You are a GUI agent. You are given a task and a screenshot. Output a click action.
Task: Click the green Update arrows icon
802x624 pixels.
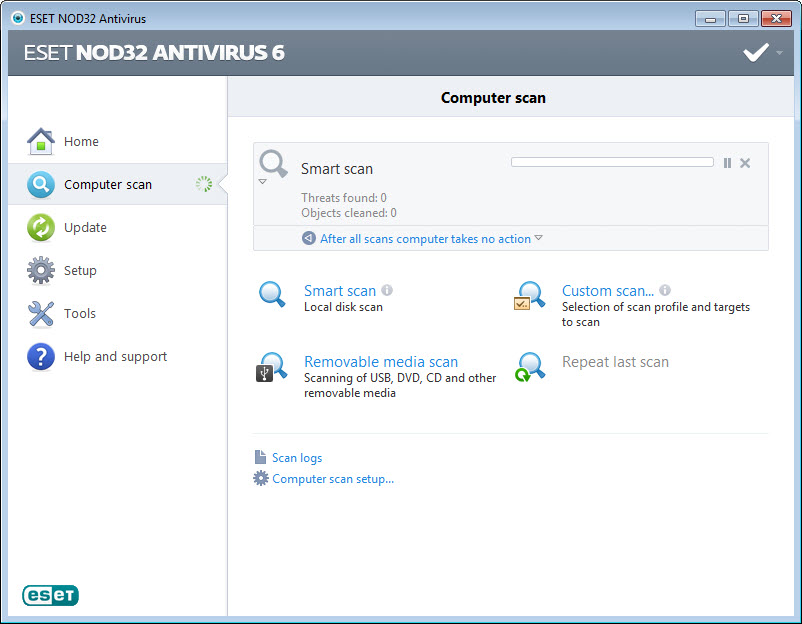click(41, 227)
